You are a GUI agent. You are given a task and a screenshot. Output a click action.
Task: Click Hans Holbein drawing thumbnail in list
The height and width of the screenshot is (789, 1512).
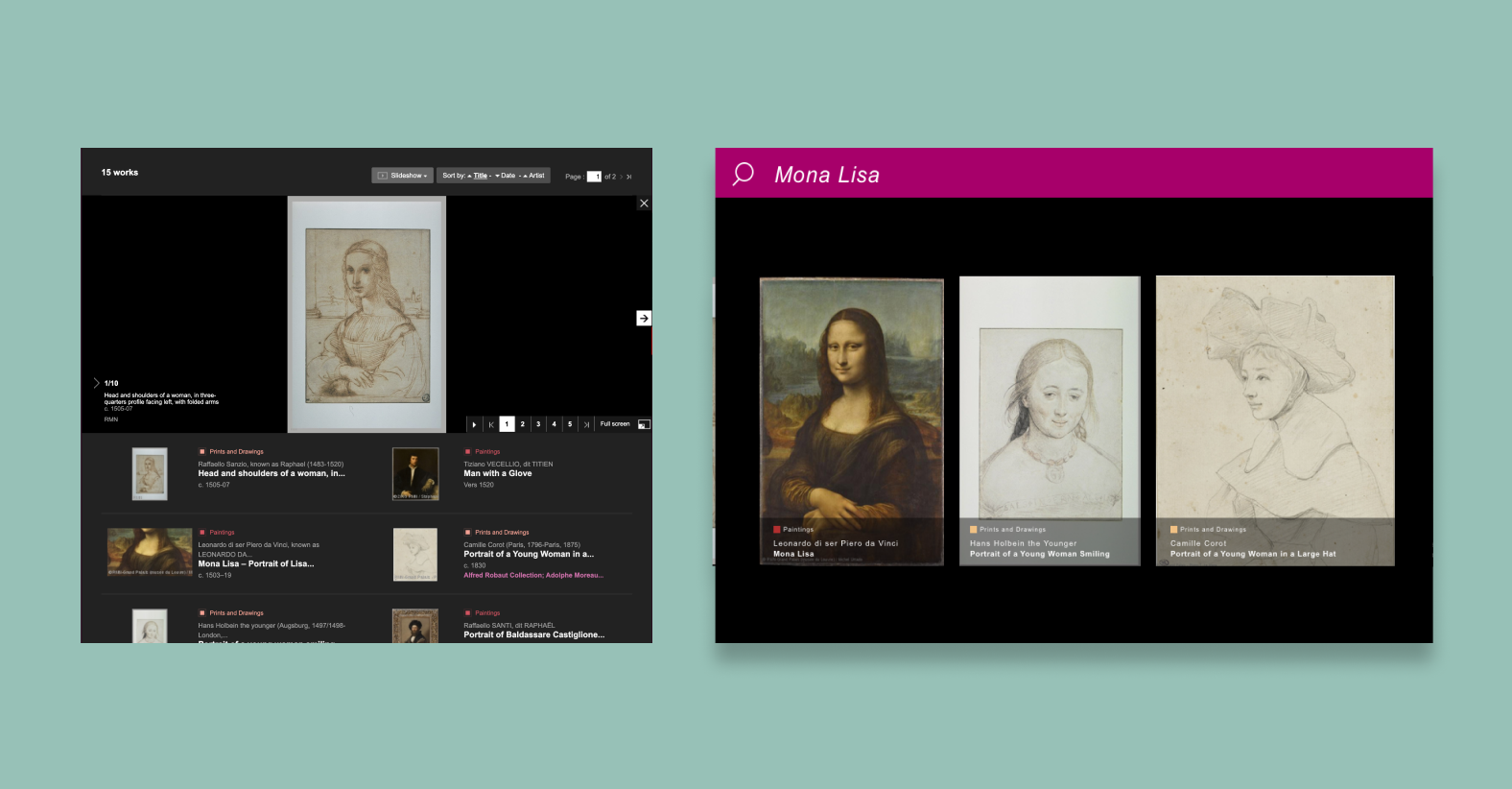pyautogui.click(x=150, y=626)
